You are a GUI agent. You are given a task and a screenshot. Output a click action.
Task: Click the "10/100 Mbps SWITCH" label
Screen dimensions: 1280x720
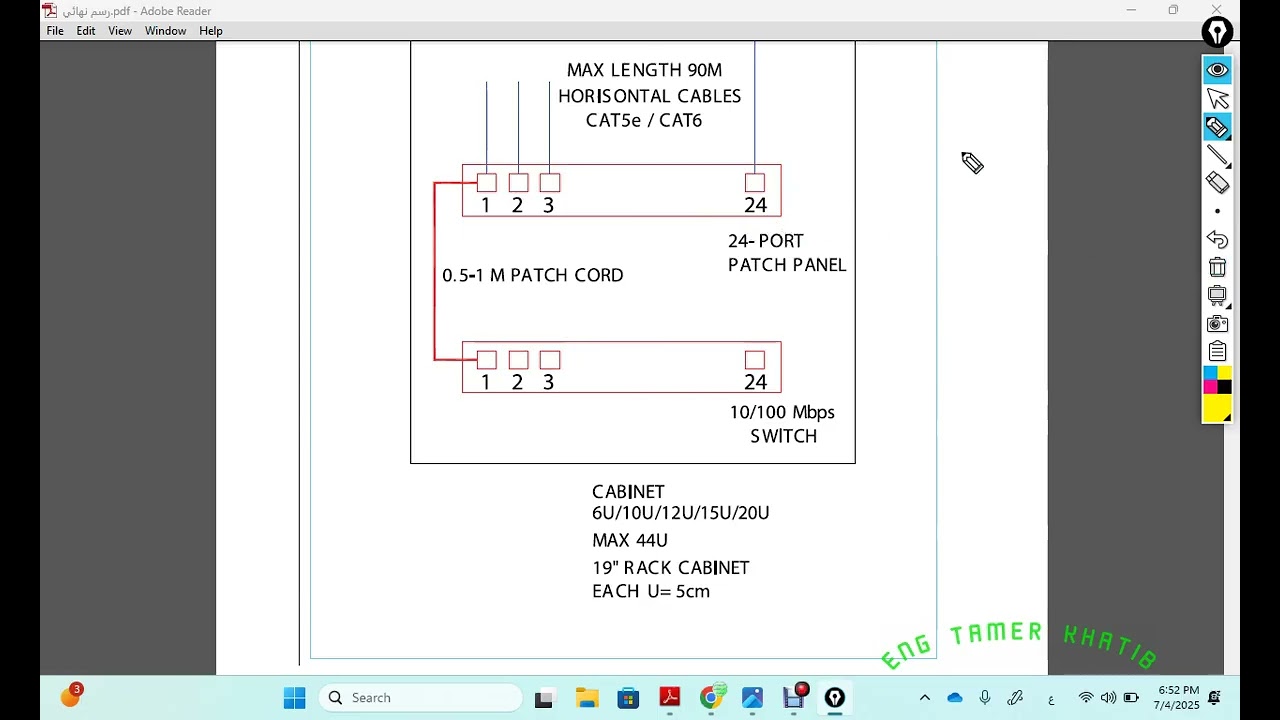[782, 424]
